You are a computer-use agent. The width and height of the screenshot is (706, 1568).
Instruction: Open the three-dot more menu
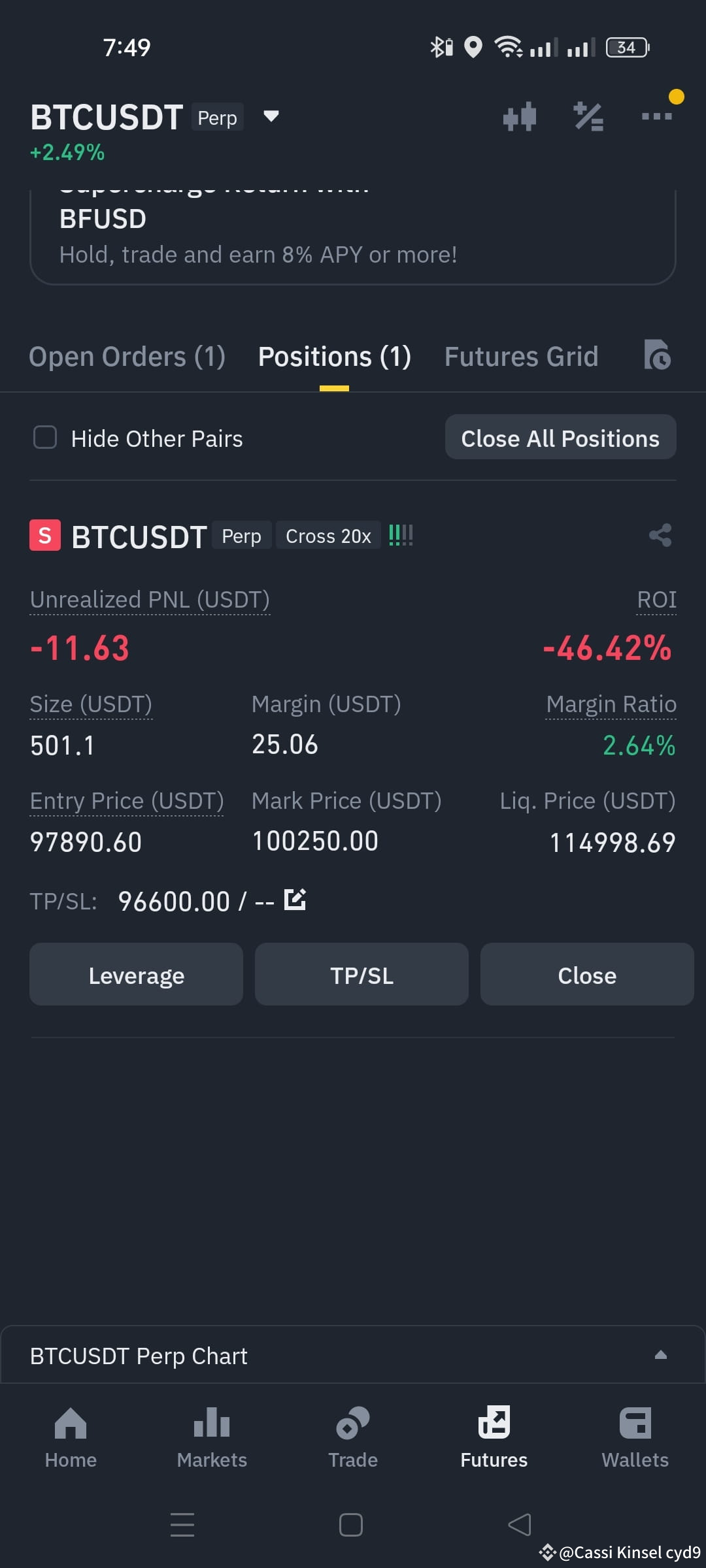pos(657,116)
